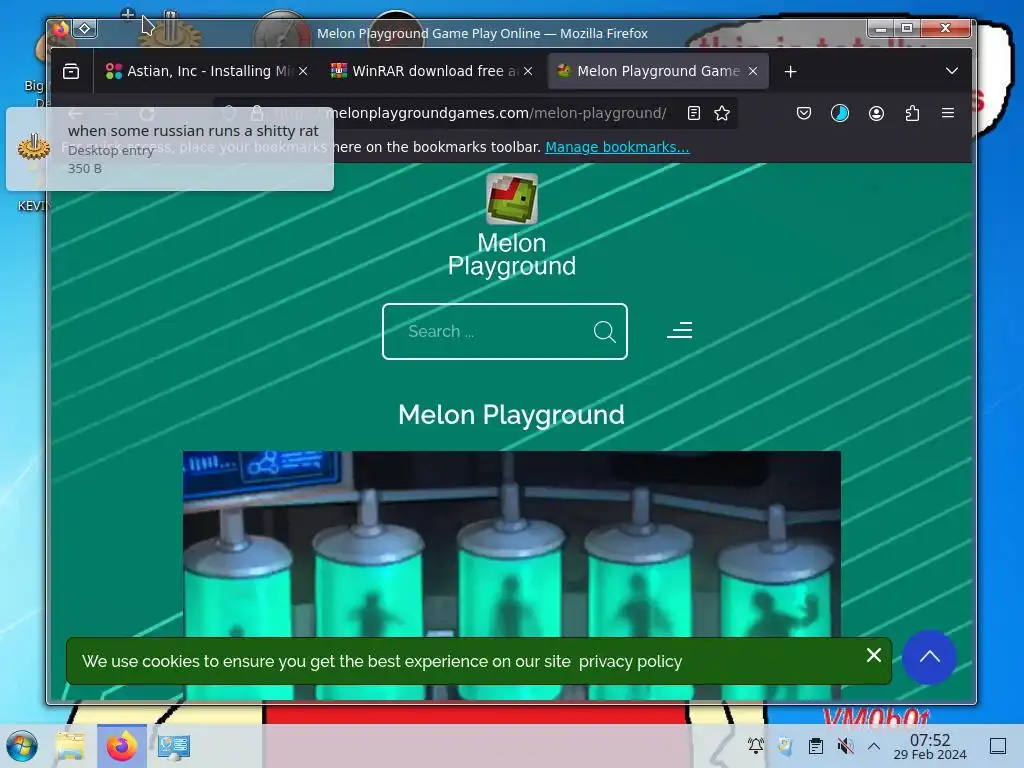This screenshot has height=768, width=1024.
Task: Open the privacy policy link in cookie banner
Action: (630, 662)
